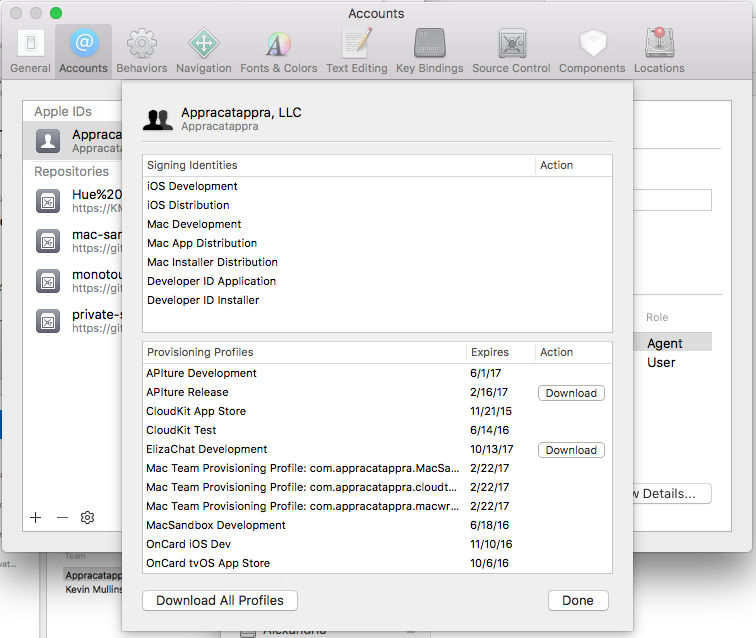
Task: Click the Done button
Action: (x=578, y=600)
